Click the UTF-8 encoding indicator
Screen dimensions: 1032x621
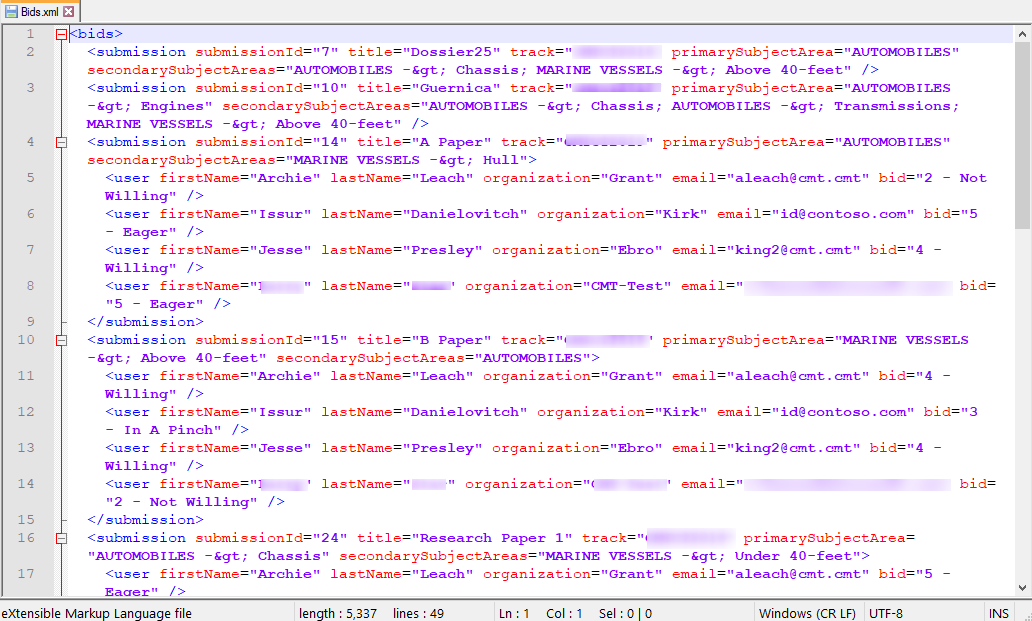pos(886,614)
